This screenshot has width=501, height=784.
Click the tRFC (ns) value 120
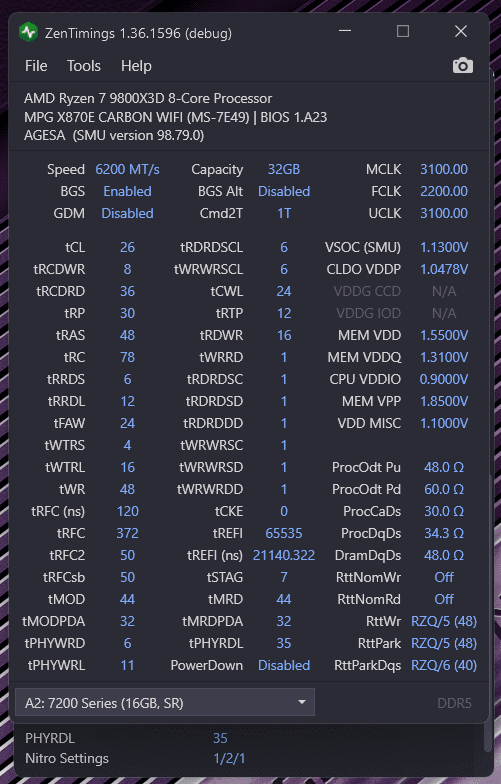pyautogui.click(x=128, y=512)
